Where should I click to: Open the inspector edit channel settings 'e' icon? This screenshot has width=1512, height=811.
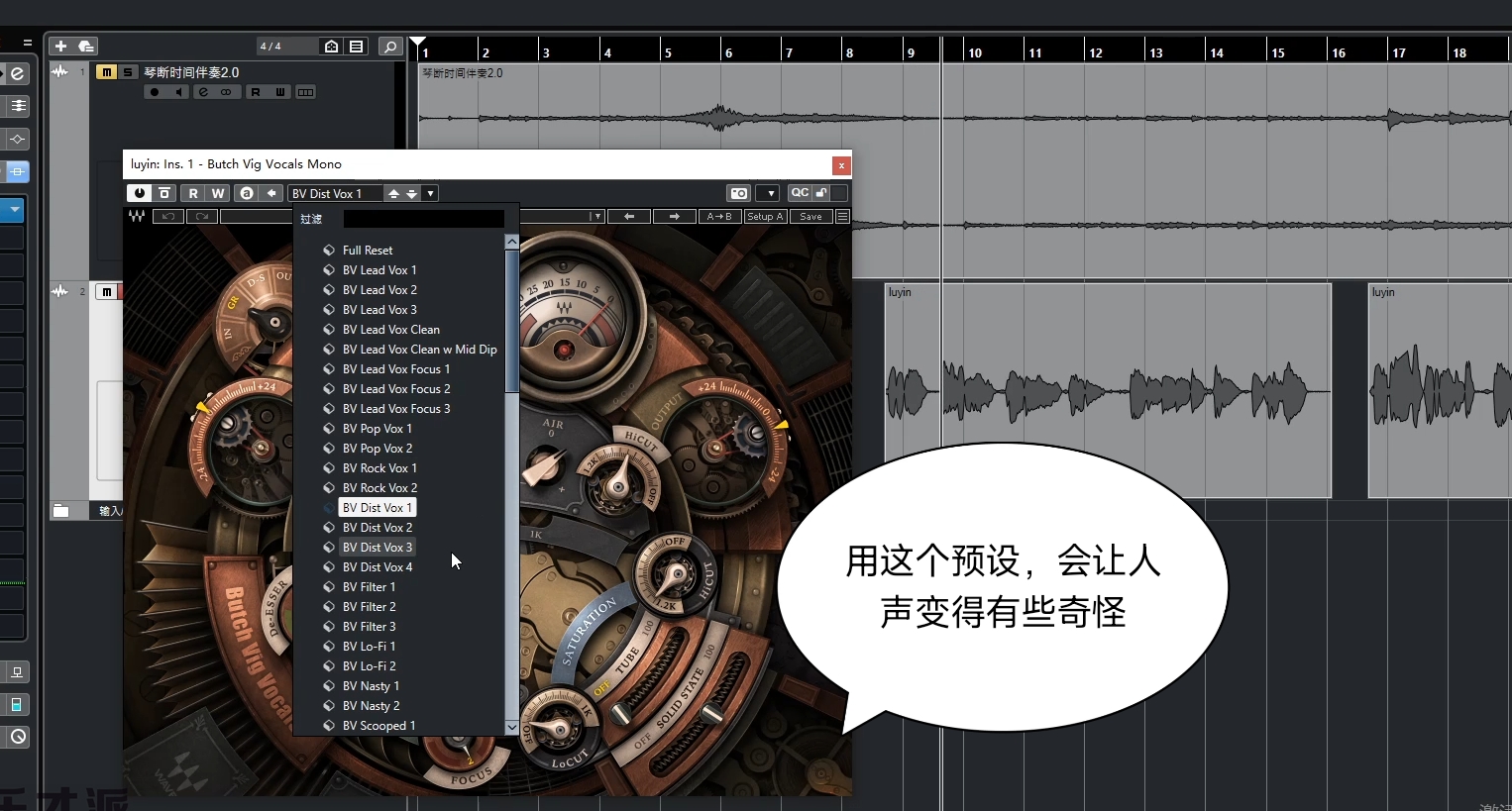[17, 74]
